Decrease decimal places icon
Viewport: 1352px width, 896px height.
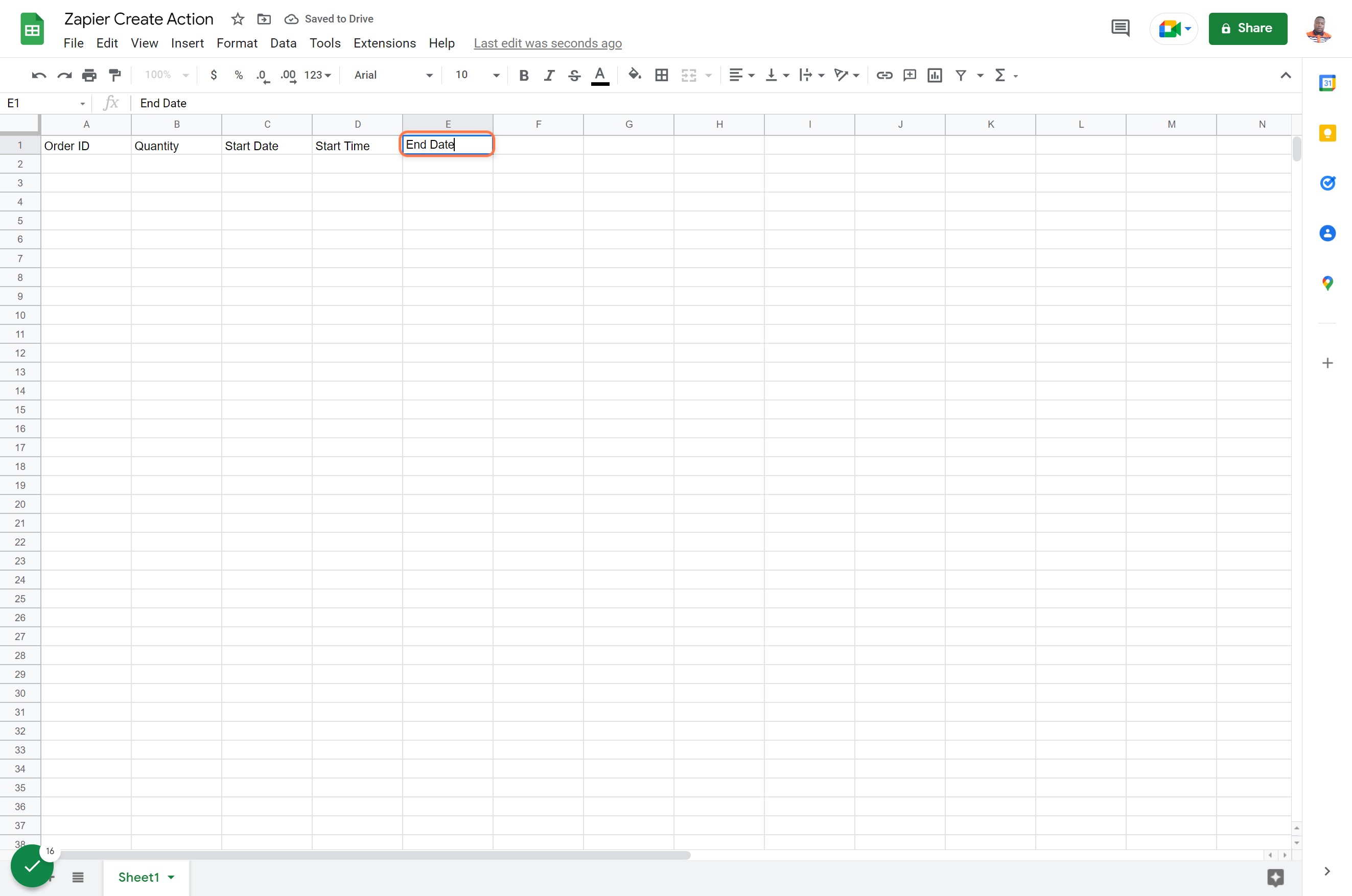[263, 76]
